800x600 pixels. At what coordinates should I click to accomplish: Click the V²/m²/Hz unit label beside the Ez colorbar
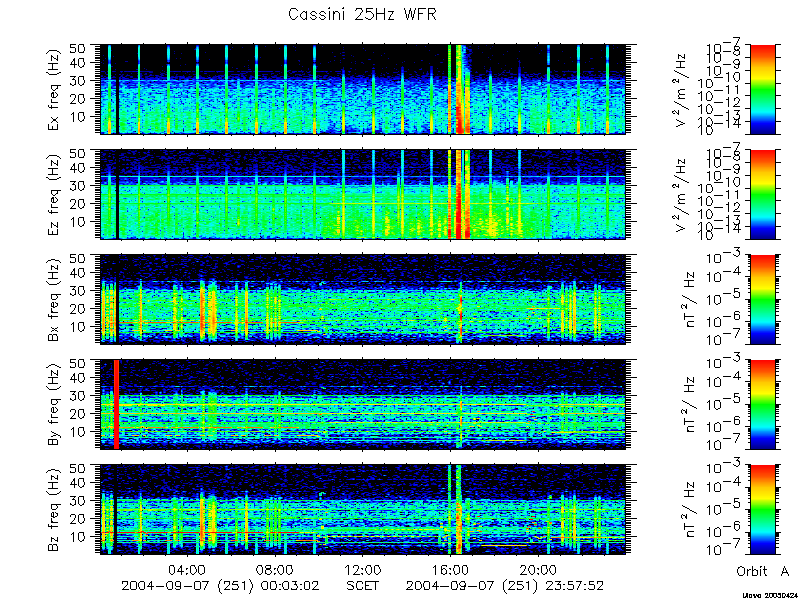pyautogui.click(x=682, y=194)
